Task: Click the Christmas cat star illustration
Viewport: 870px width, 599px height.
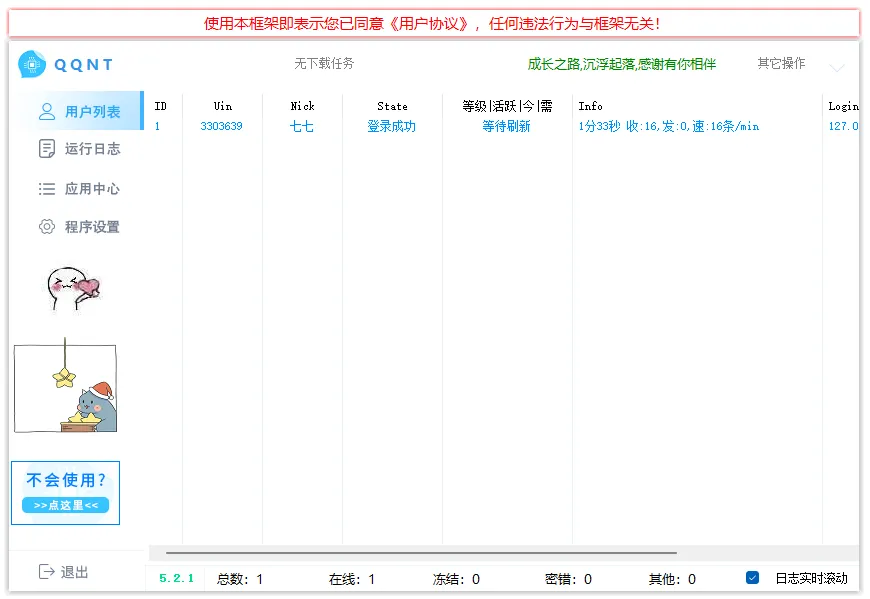Action: 65,389
